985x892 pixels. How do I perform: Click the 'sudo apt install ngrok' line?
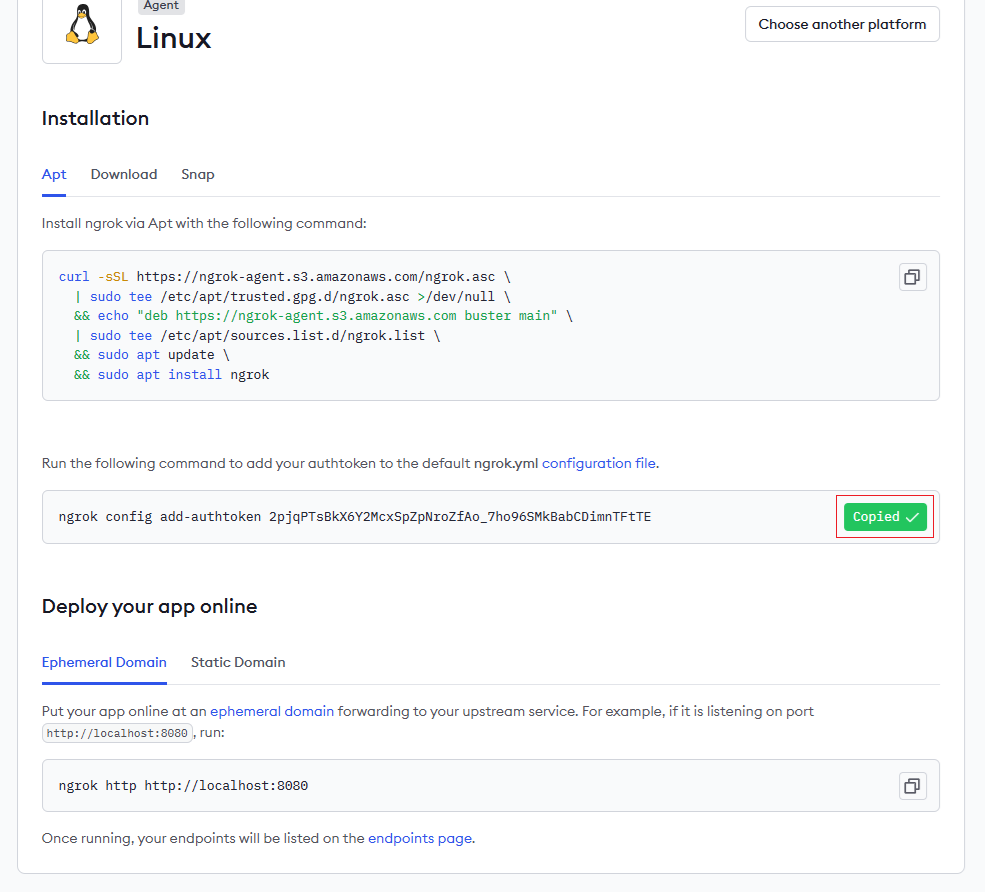click(x=171, y=375)
